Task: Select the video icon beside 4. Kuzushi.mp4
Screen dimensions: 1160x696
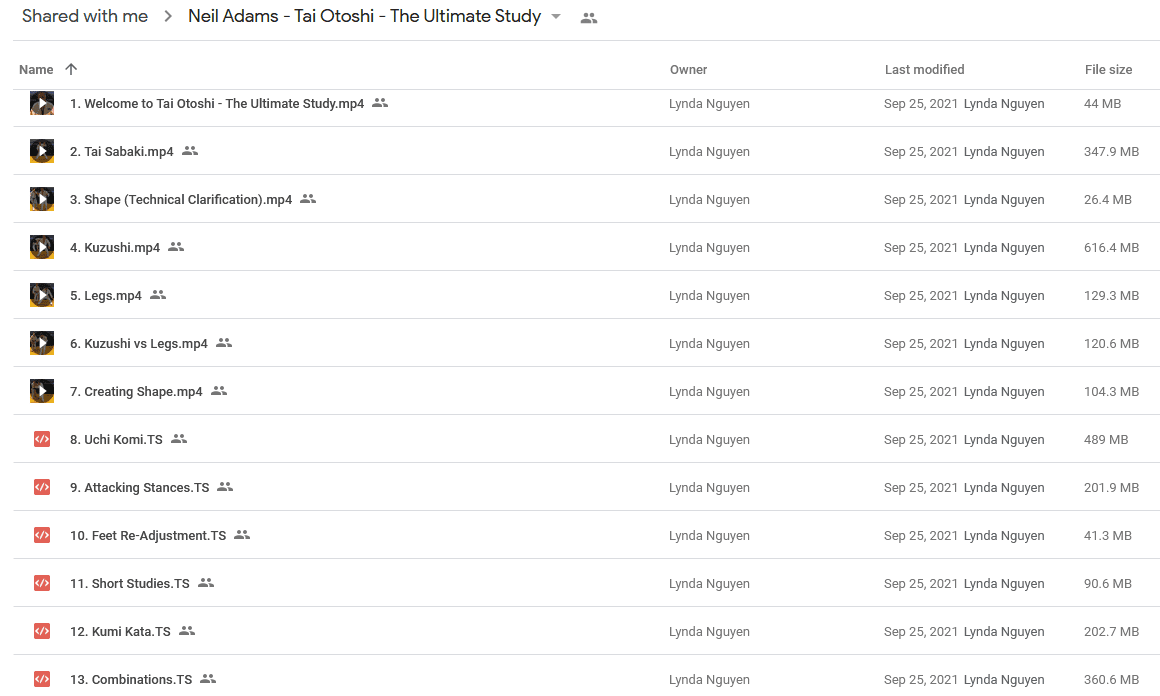Action: [x=41, y=247]
